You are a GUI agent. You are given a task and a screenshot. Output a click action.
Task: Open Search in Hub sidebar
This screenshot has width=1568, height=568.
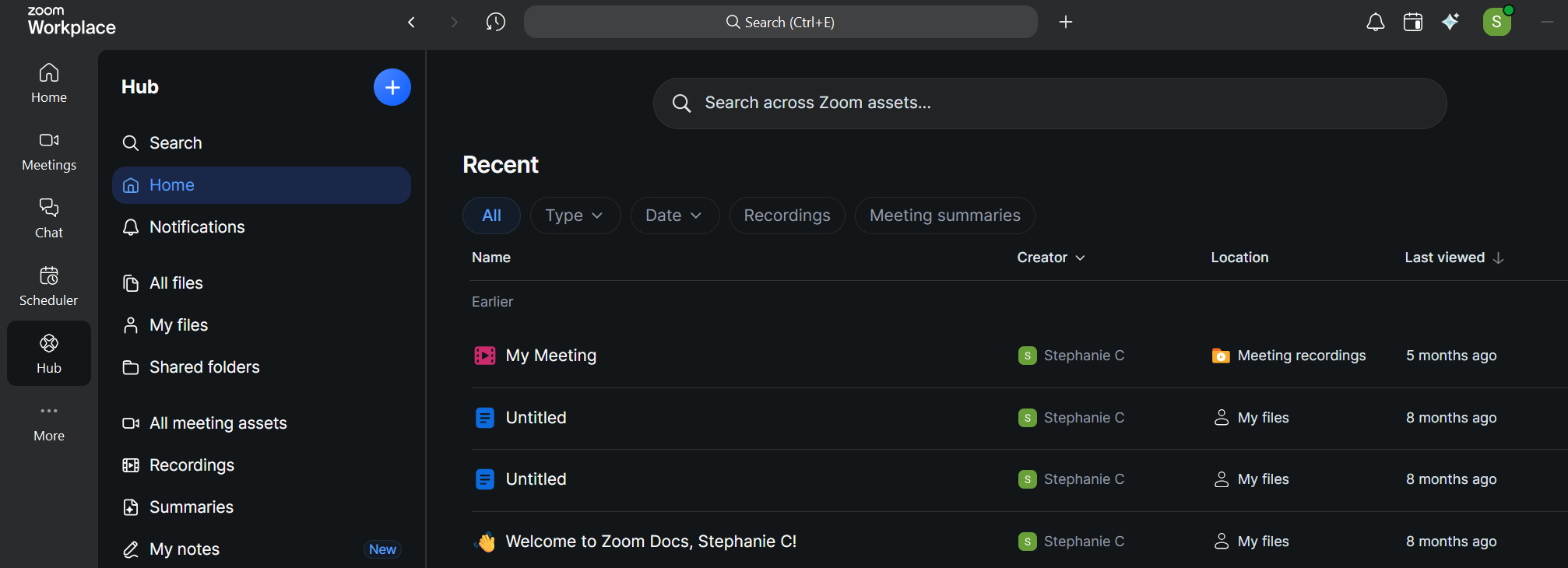[x=262, y=143]
